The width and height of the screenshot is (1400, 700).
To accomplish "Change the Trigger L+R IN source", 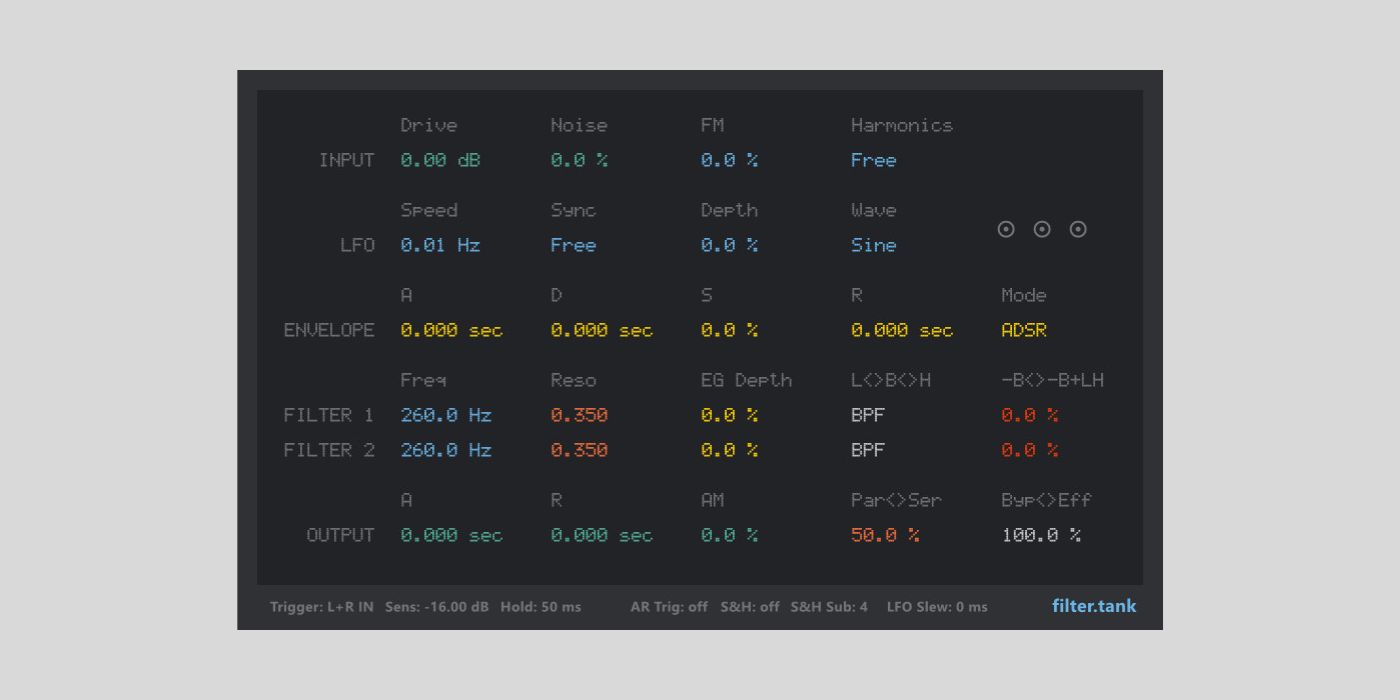I will click(322, 607).
